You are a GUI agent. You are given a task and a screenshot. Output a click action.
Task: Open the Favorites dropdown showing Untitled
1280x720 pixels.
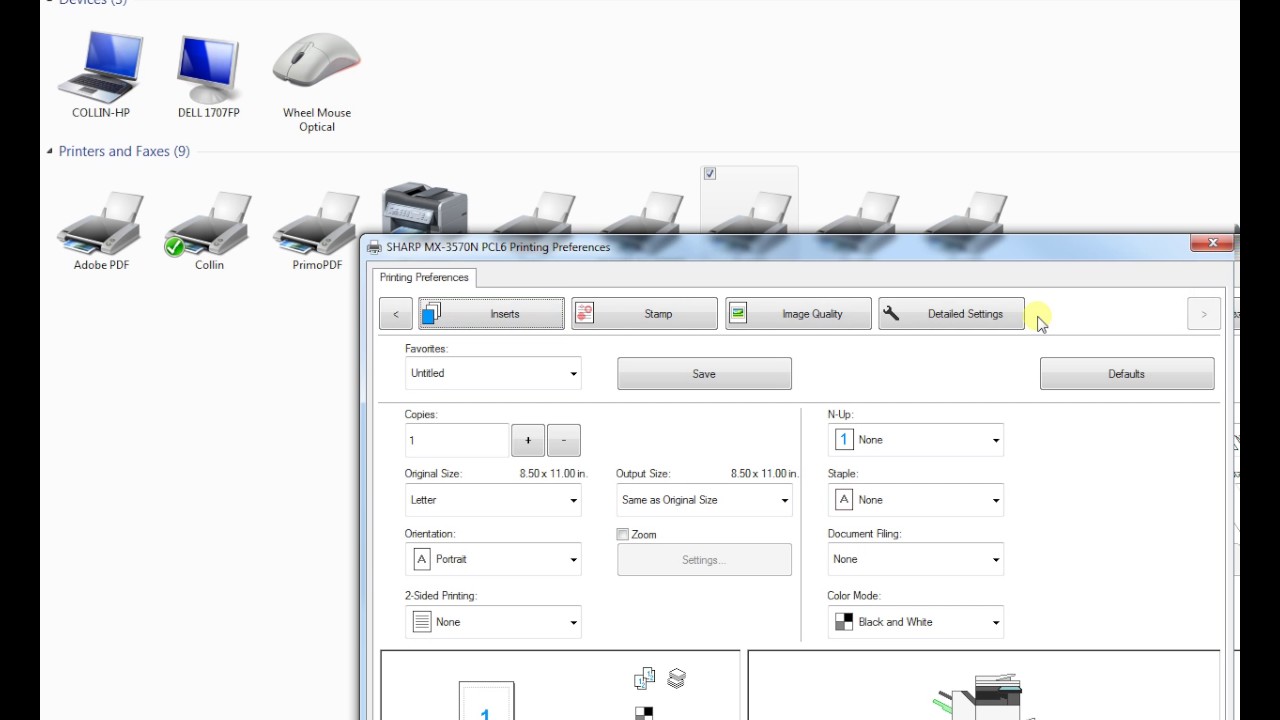pyautogui.click(x=493, y=373)
